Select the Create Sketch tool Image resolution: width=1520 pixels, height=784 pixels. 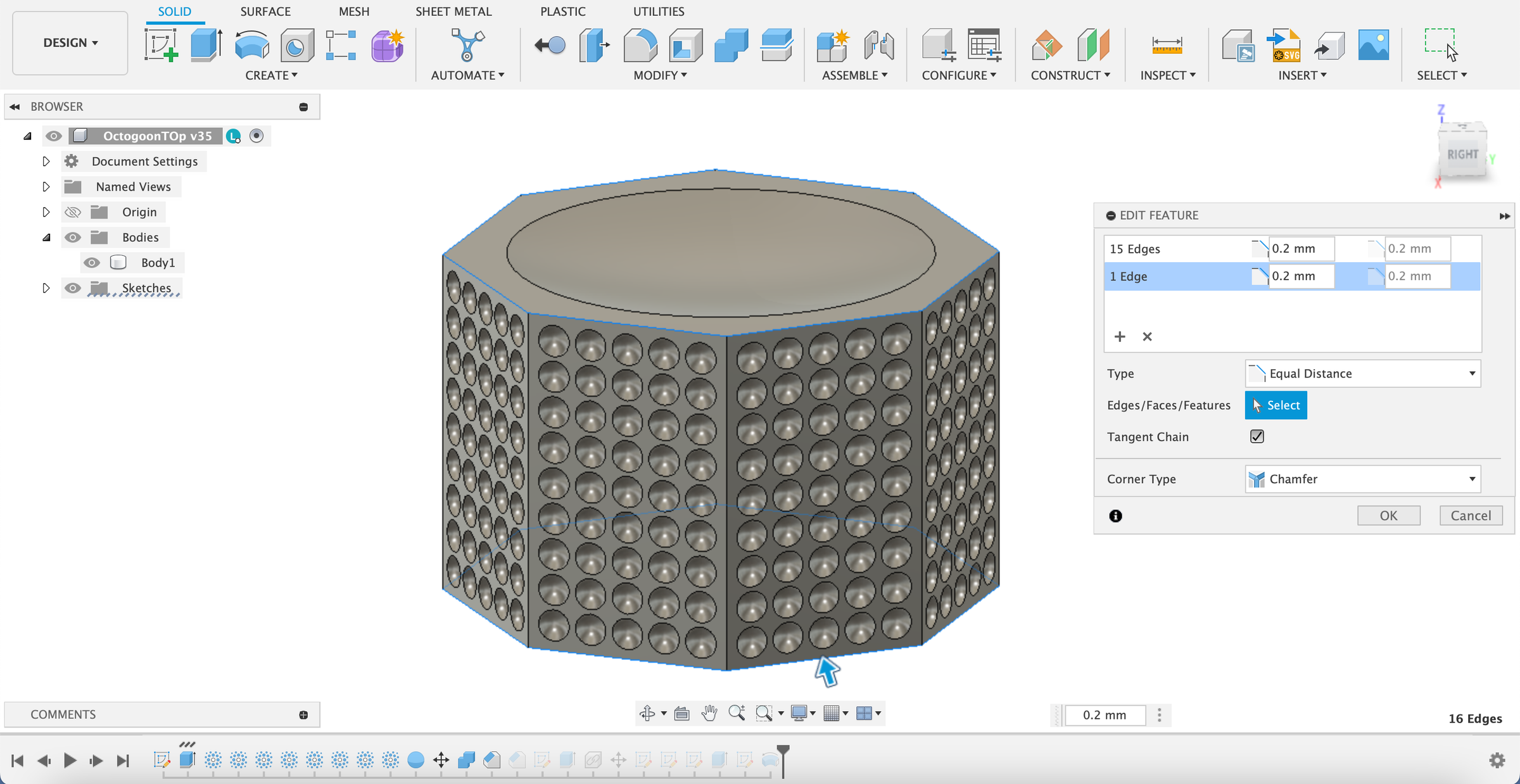click(x=161, y=44)
